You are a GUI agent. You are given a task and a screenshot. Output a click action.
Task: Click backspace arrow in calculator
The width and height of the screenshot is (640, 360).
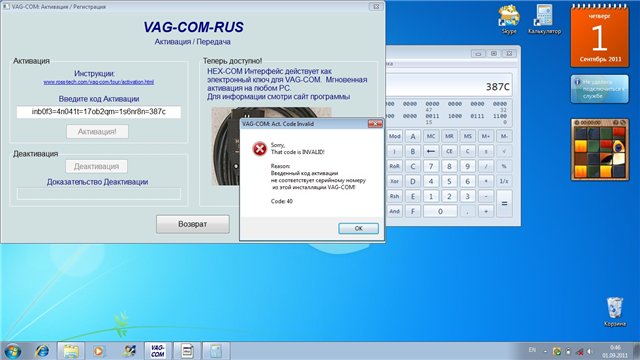click(x=431, y=151)
